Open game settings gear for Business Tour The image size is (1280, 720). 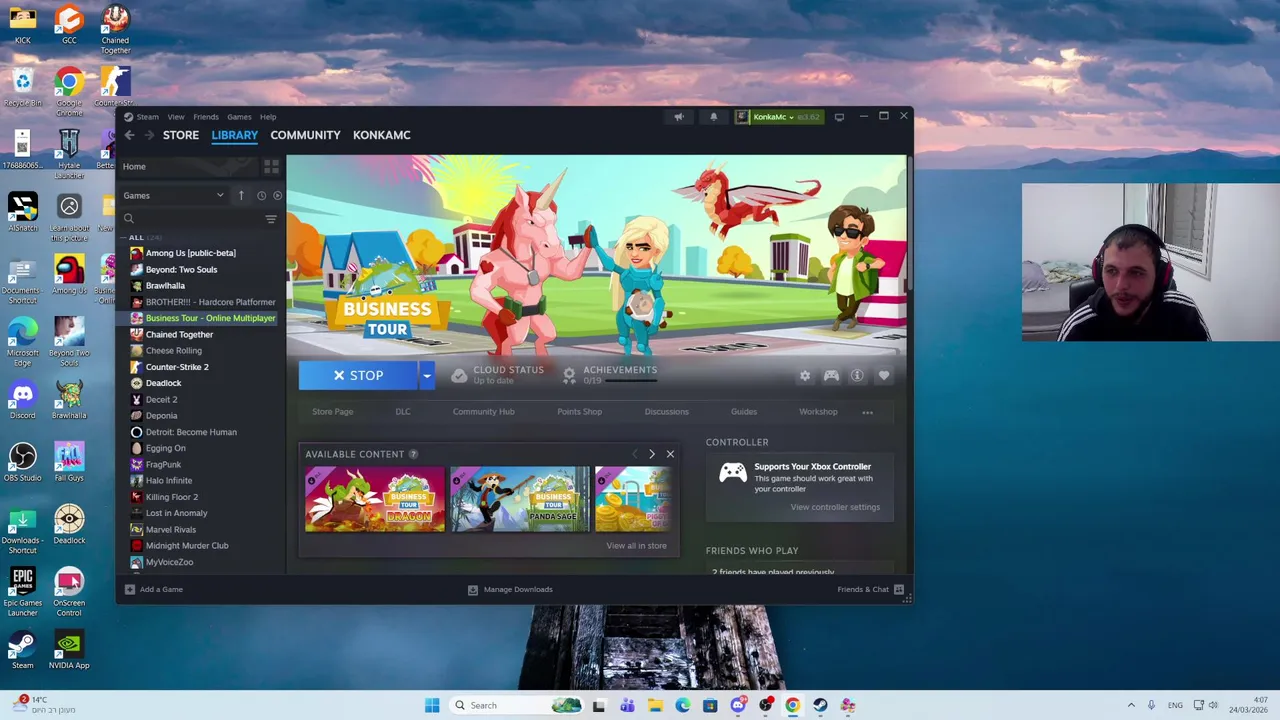click(805, 376)
